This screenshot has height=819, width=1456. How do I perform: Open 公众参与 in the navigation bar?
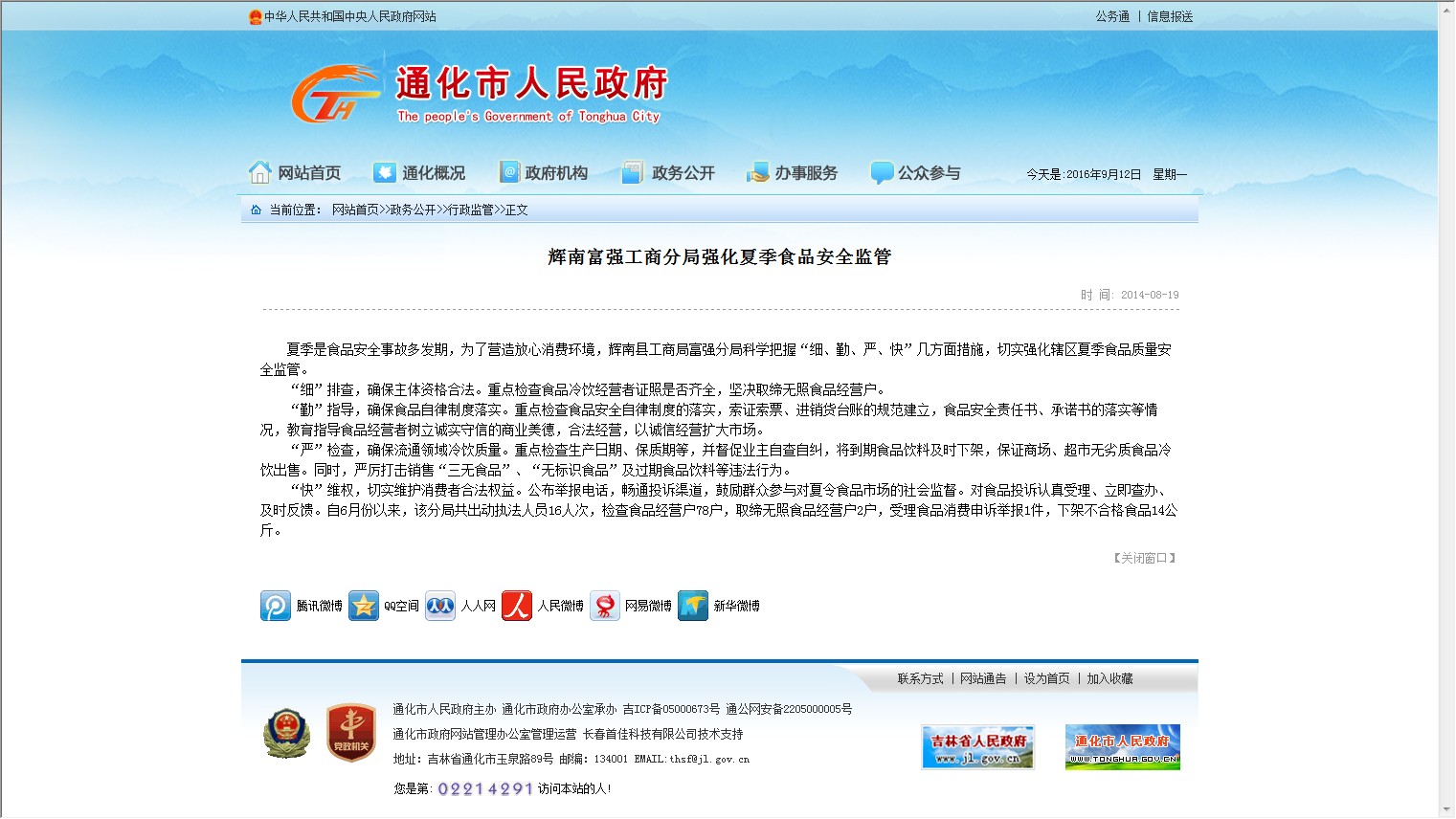916,173
